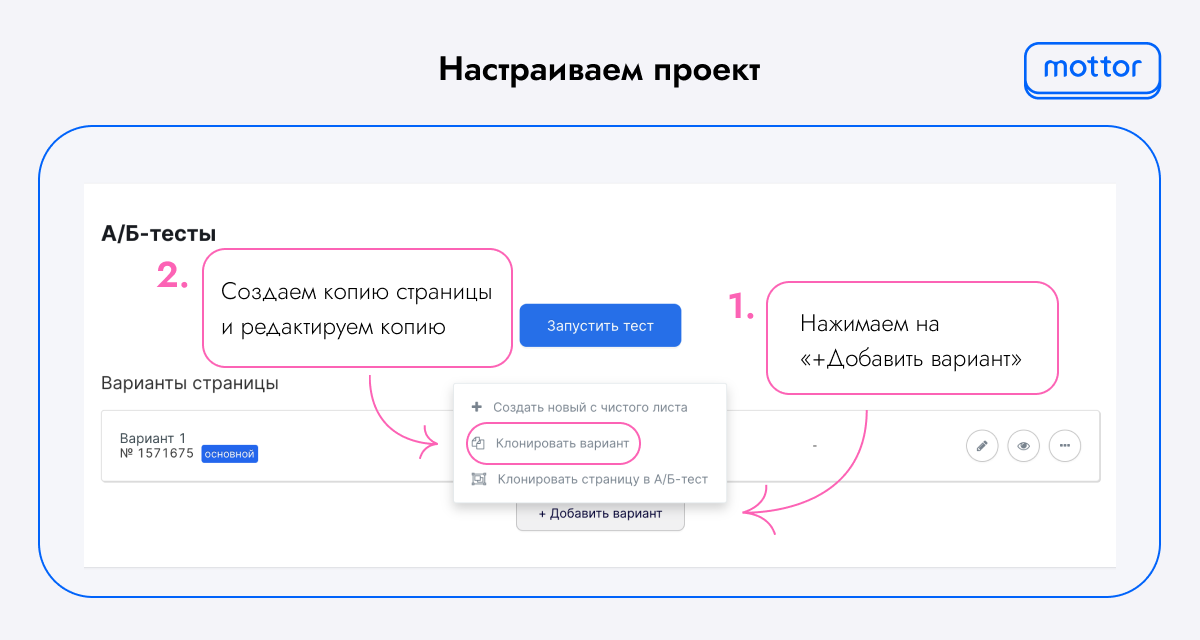Click the plus icon beside Создать новый

pos(477,407)
